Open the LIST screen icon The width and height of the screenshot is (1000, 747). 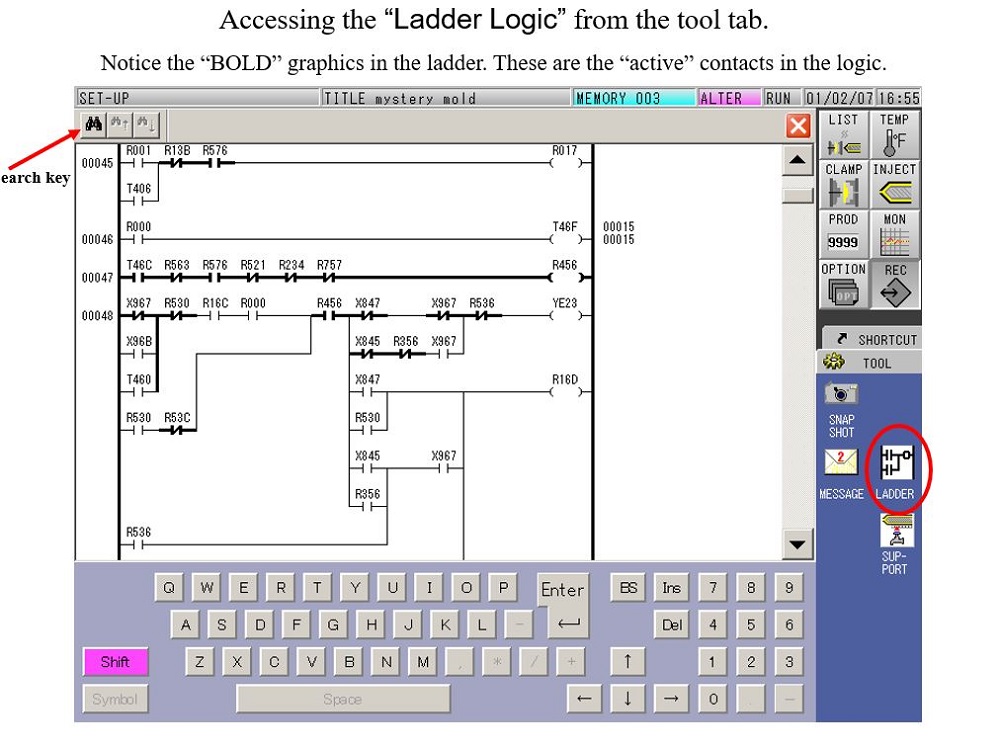coord(843,132)
